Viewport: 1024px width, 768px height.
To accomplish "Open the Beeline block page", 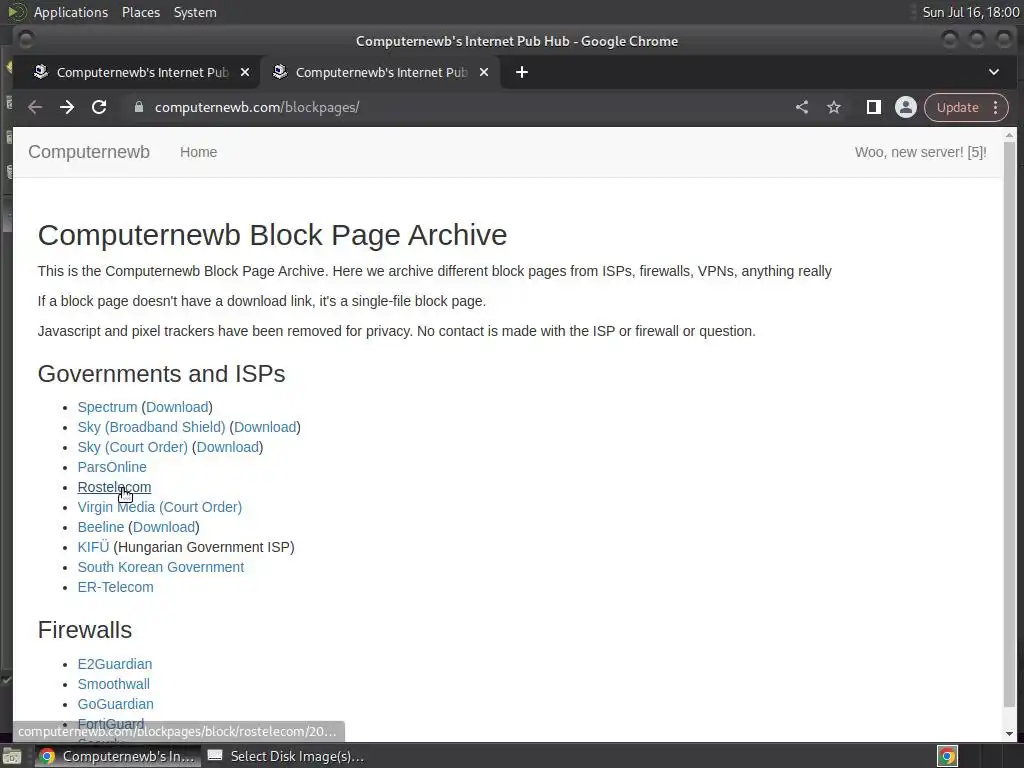I will [x=101, y=527].
